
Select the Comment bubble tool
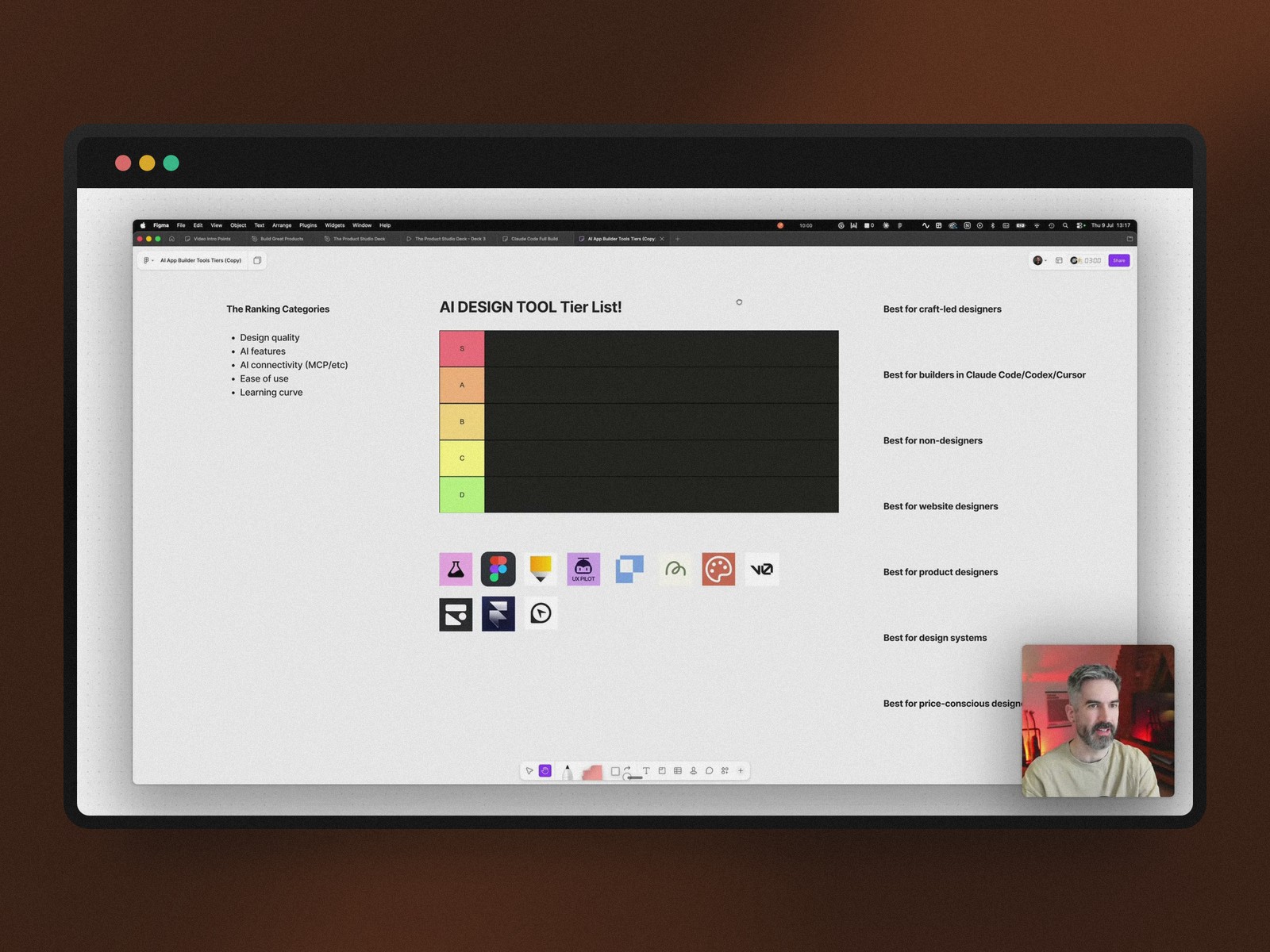(710, 771)
